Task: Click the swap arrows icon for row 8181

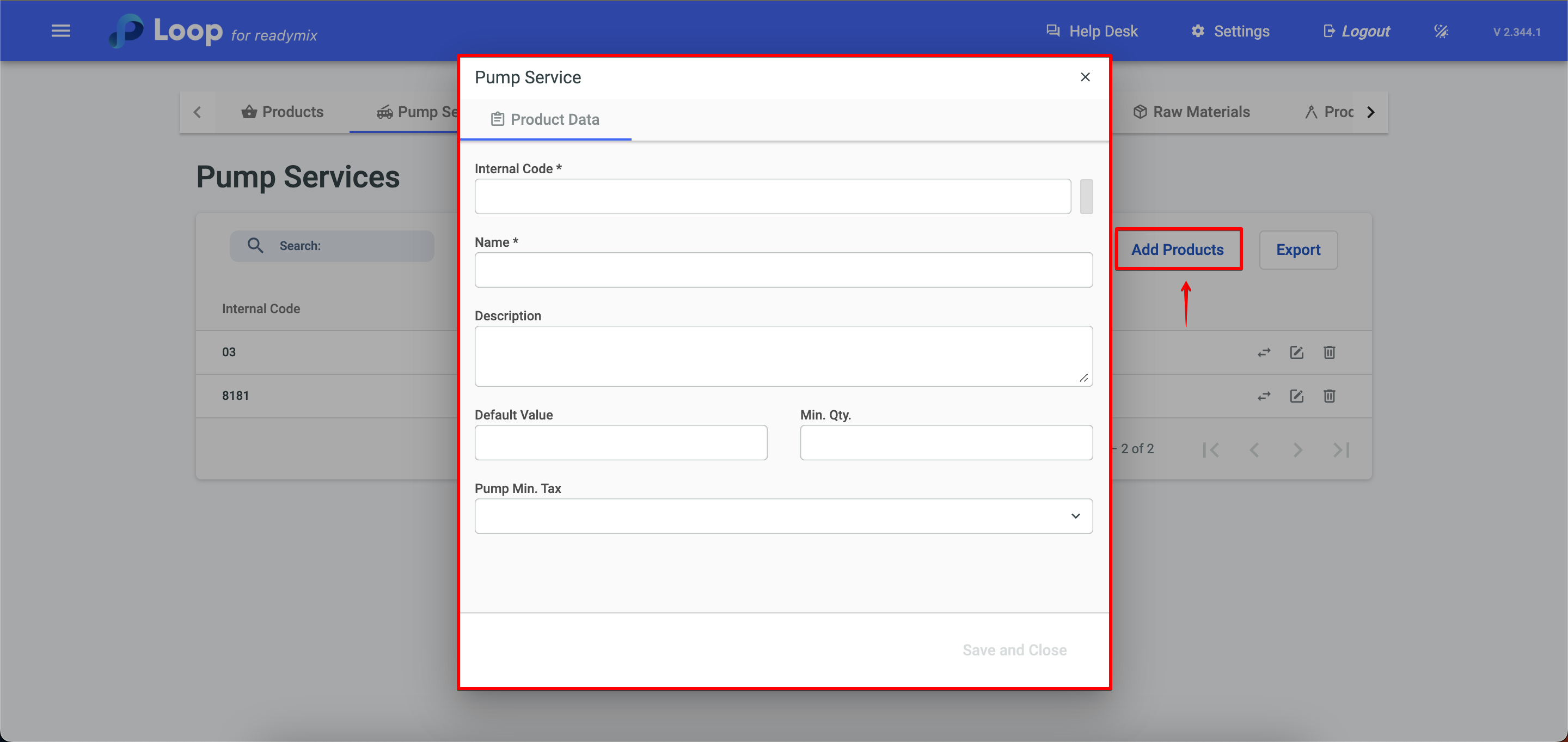Action: [1264, 396]
